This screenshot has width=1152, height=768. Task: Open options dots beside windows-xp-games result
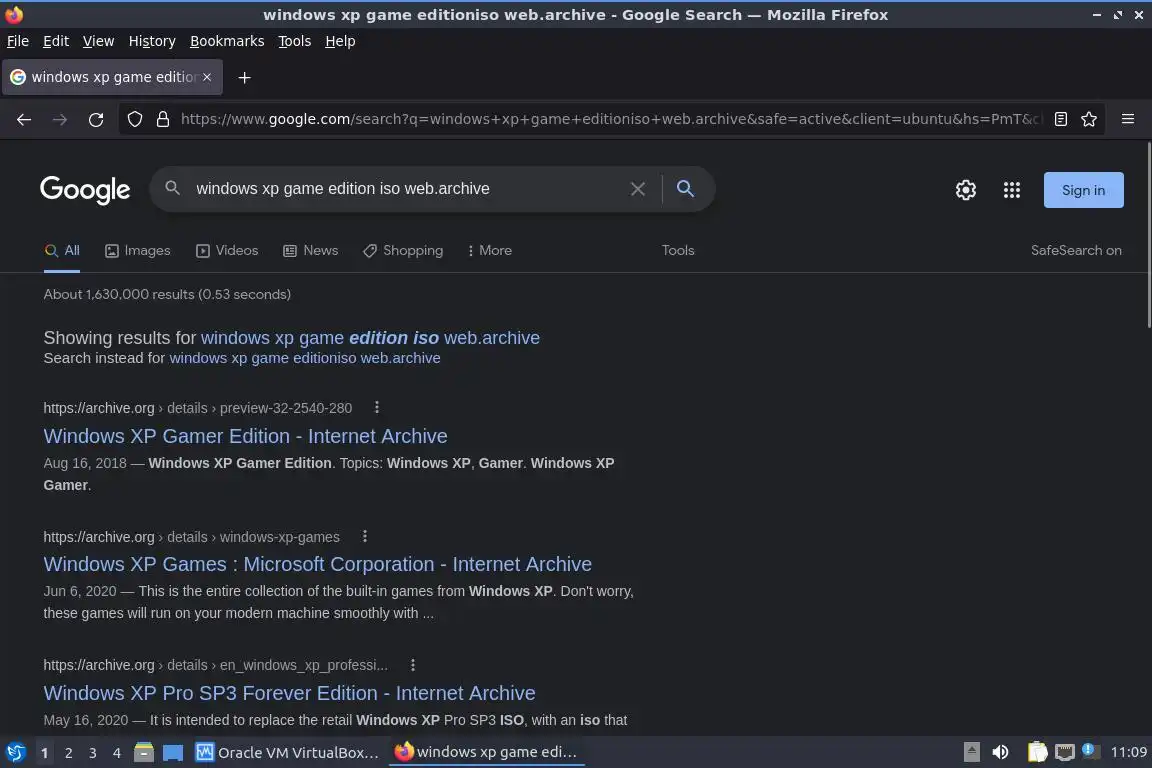click(x=364, y=536)
